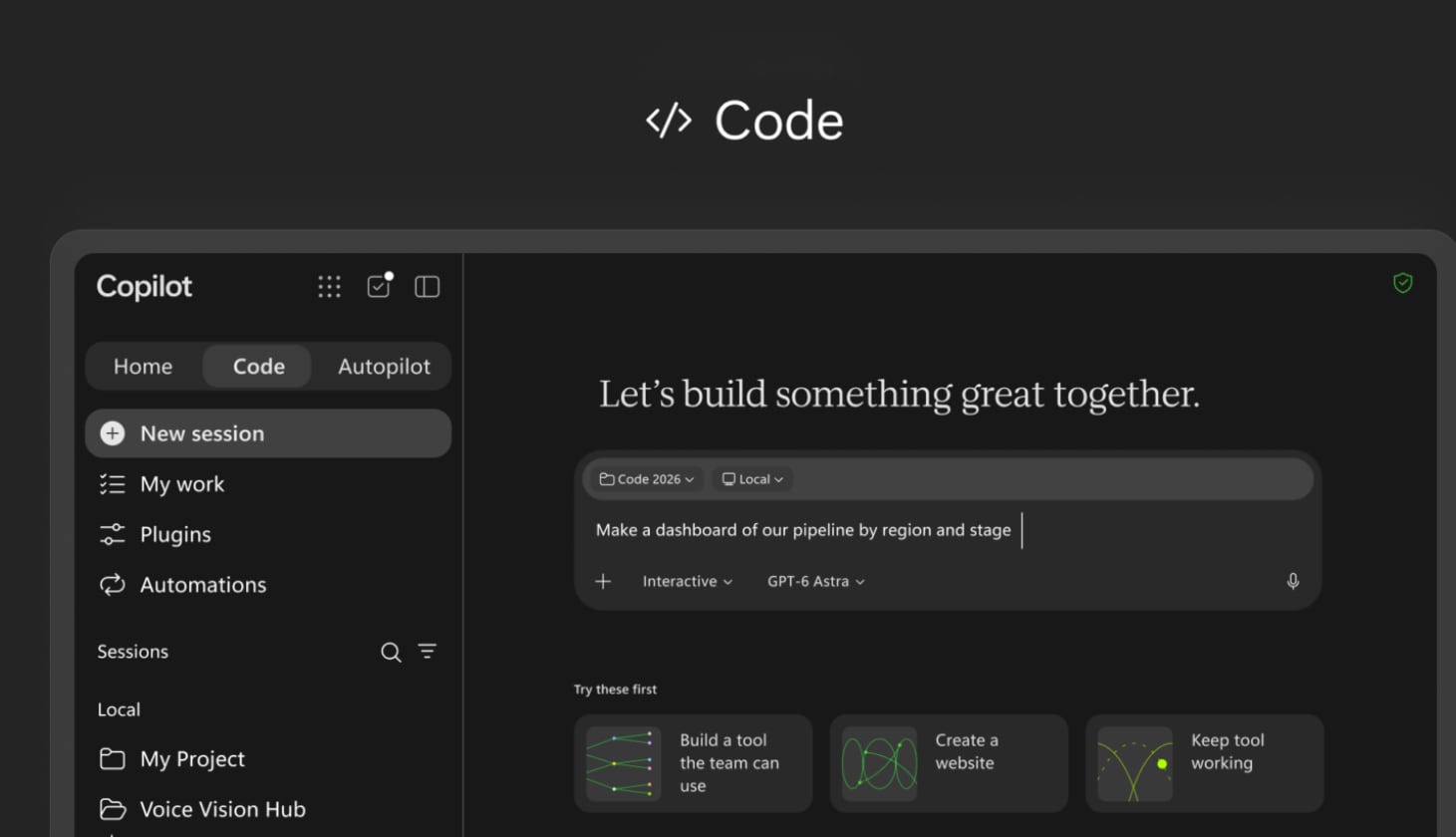Open My work
The image size is (1456, 837).
coord(268,484)
